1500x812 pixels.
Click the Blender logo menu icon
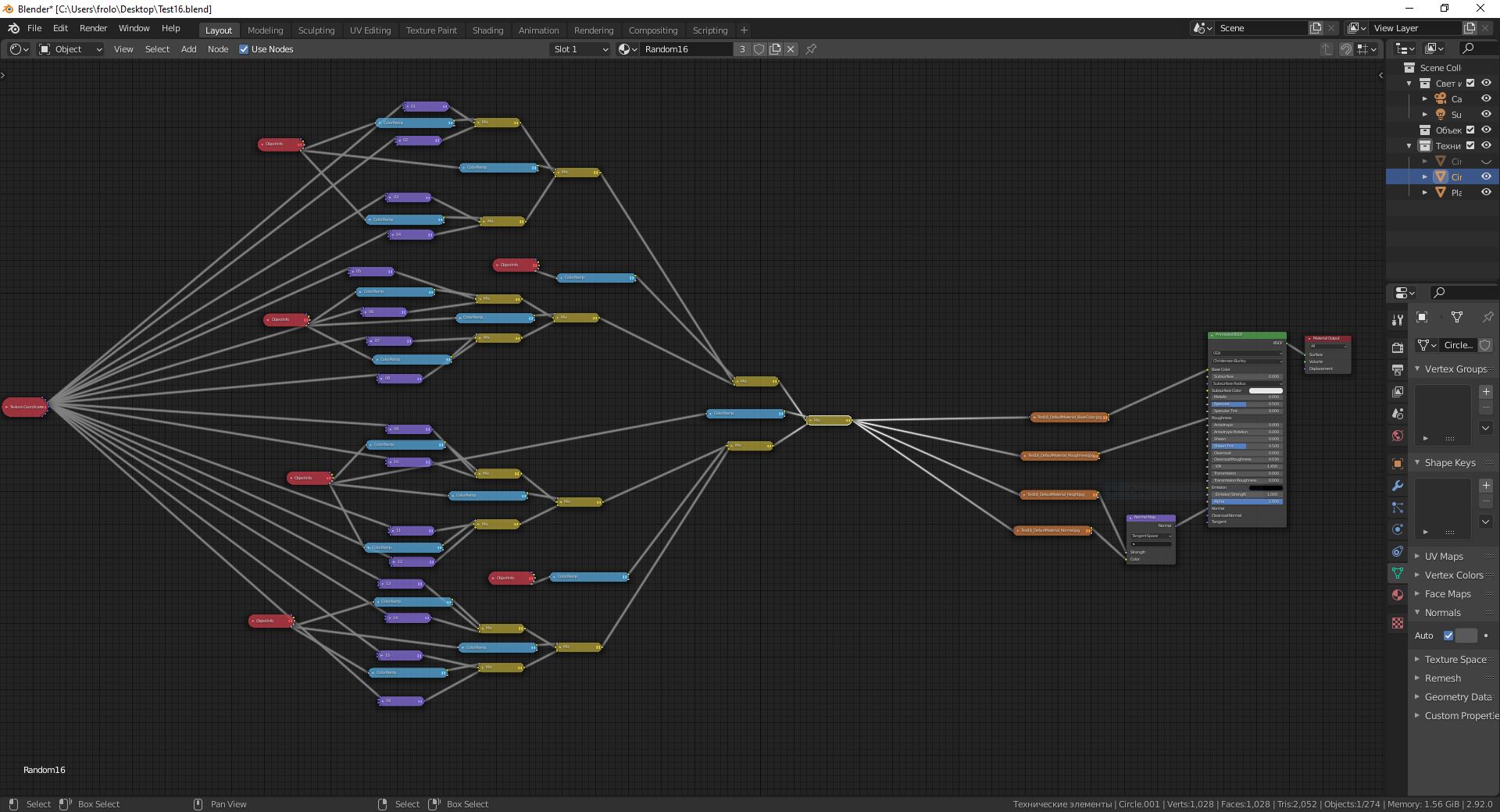pyautogui.click(x=13, y=28)
